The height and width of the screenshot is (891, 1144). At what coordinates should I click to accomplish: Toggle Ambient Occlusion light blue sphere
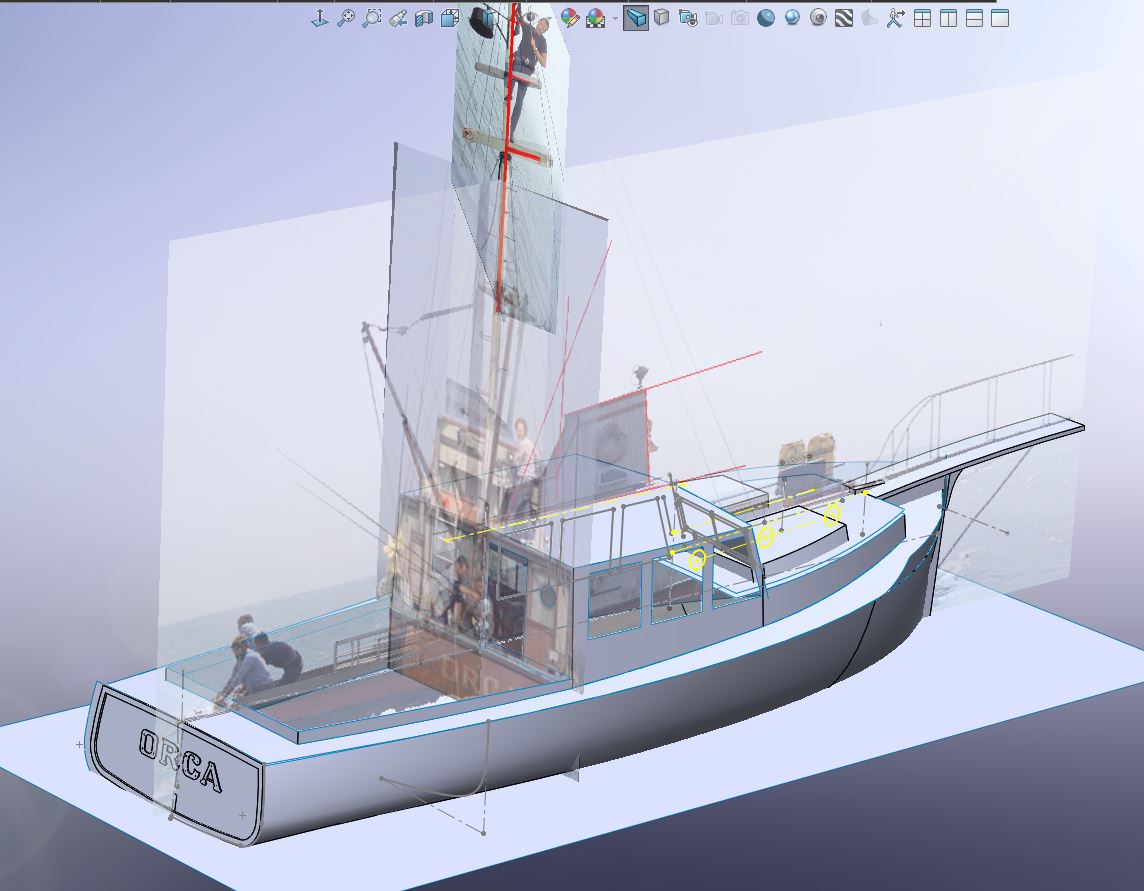pos(792,18)
